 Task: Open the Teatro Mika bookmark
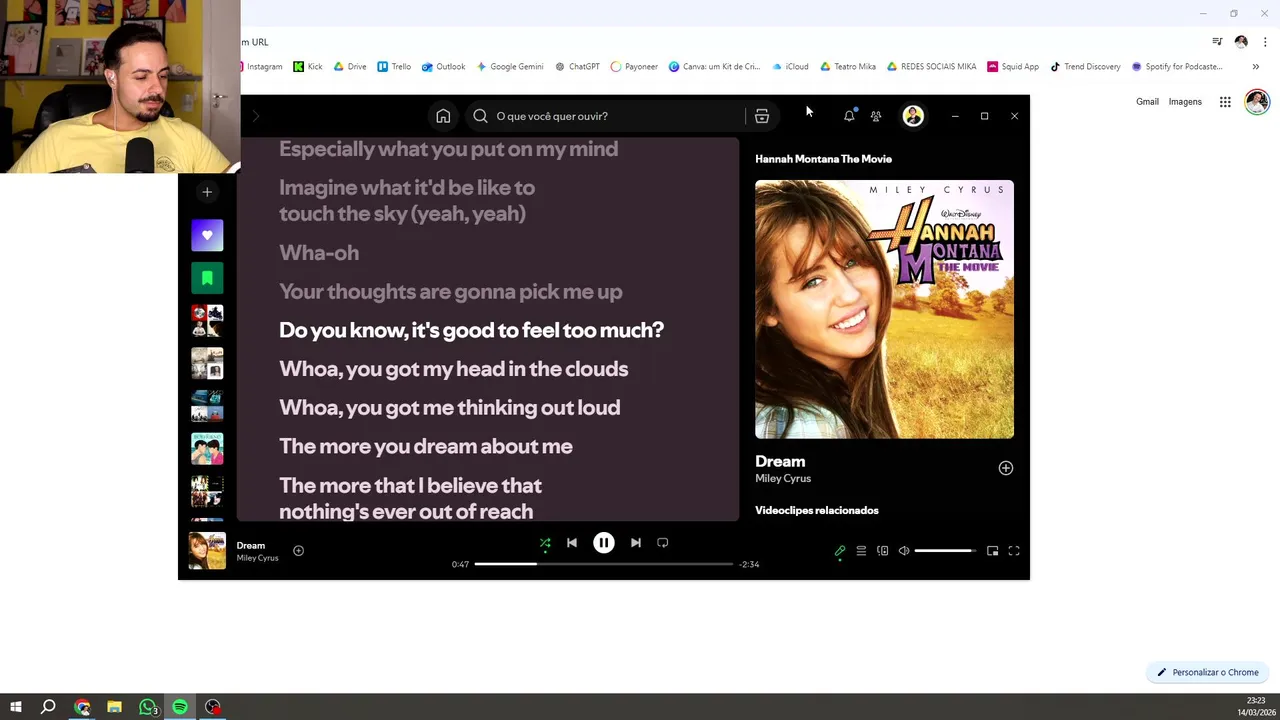click(x=848, y=67)
